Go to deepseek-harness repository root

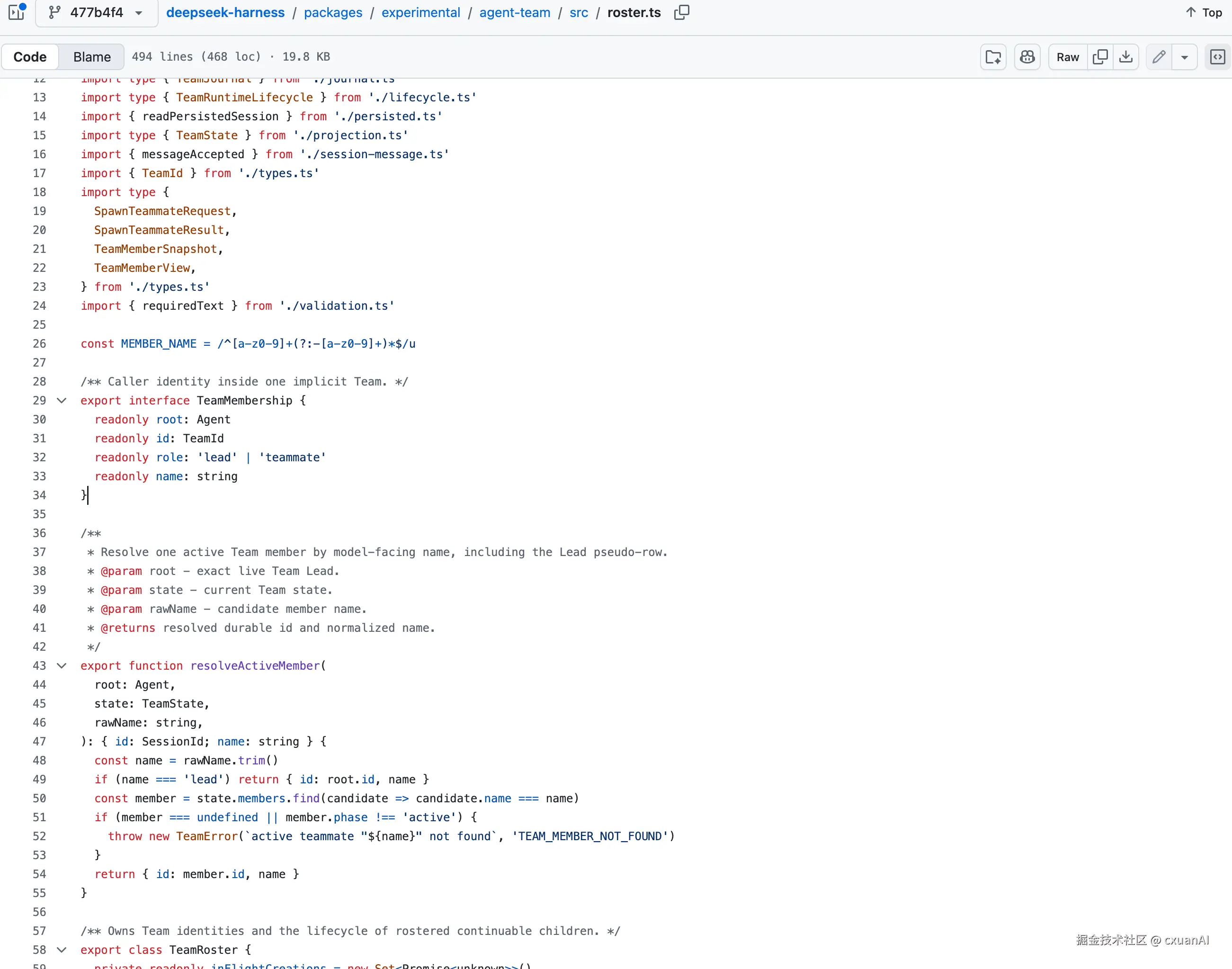click(225, 12)
